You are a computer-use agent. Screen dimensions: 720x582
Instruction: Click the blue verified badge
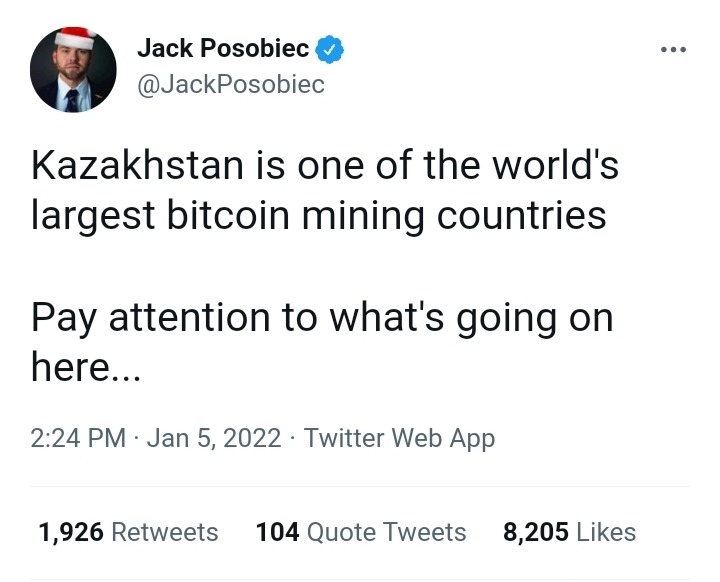point(331,47)
